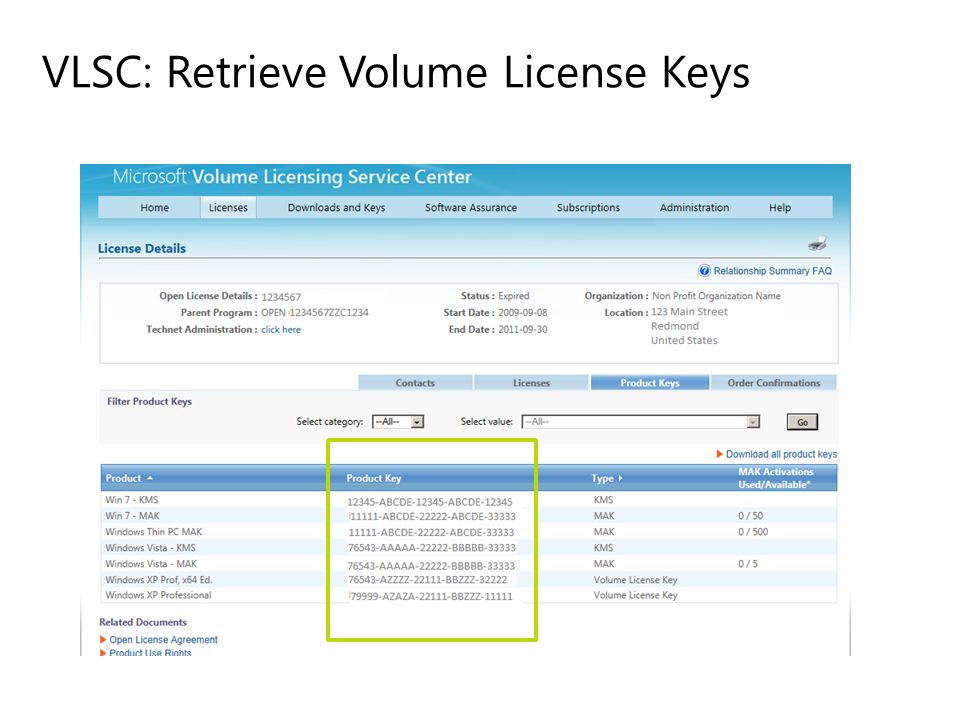Click the Go button
This screenshot has height=720, width=960.
tap(802, 422)
